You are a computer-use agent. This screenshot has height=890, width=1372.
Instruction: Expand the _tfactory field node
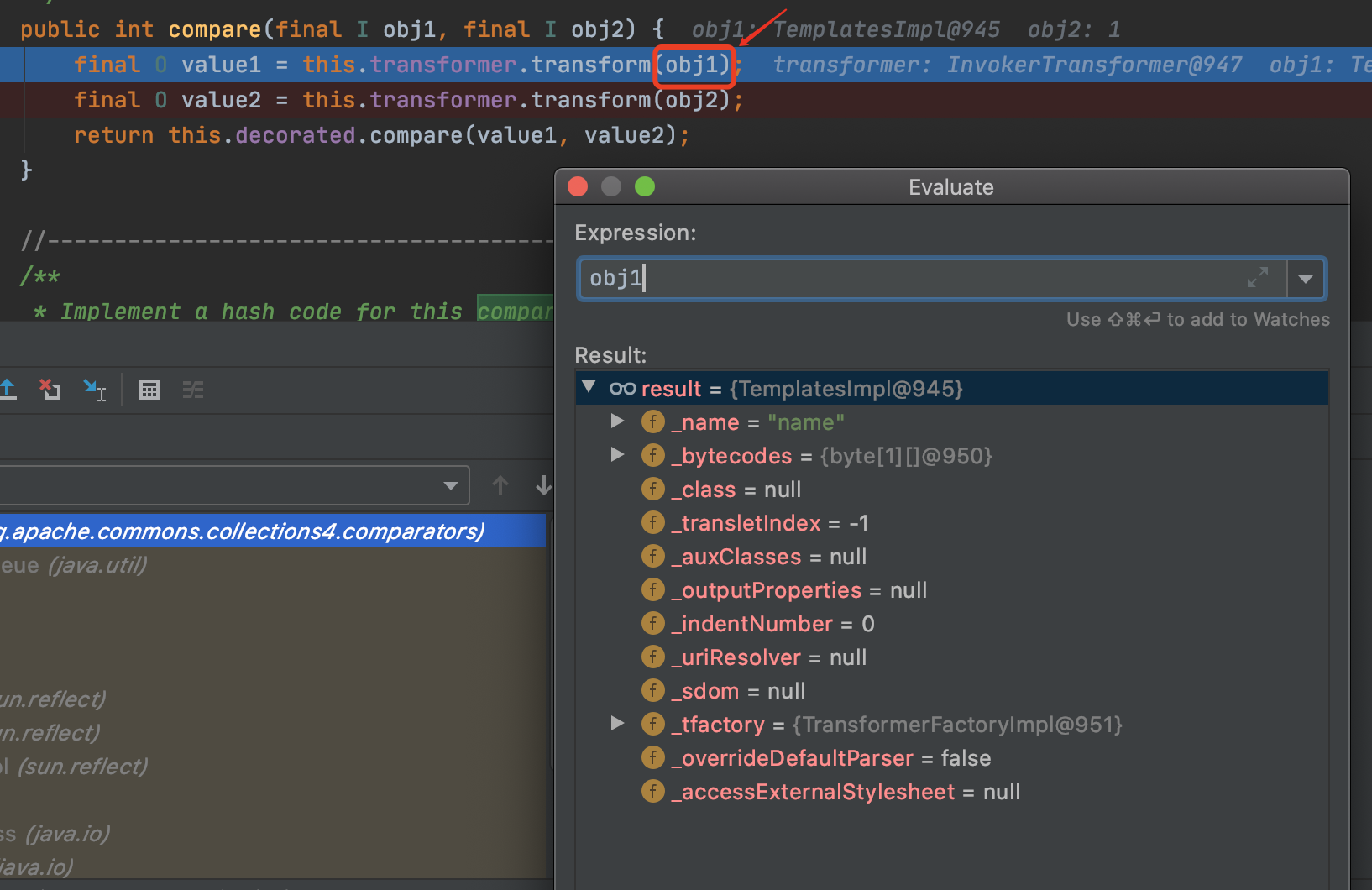[617, 724]
